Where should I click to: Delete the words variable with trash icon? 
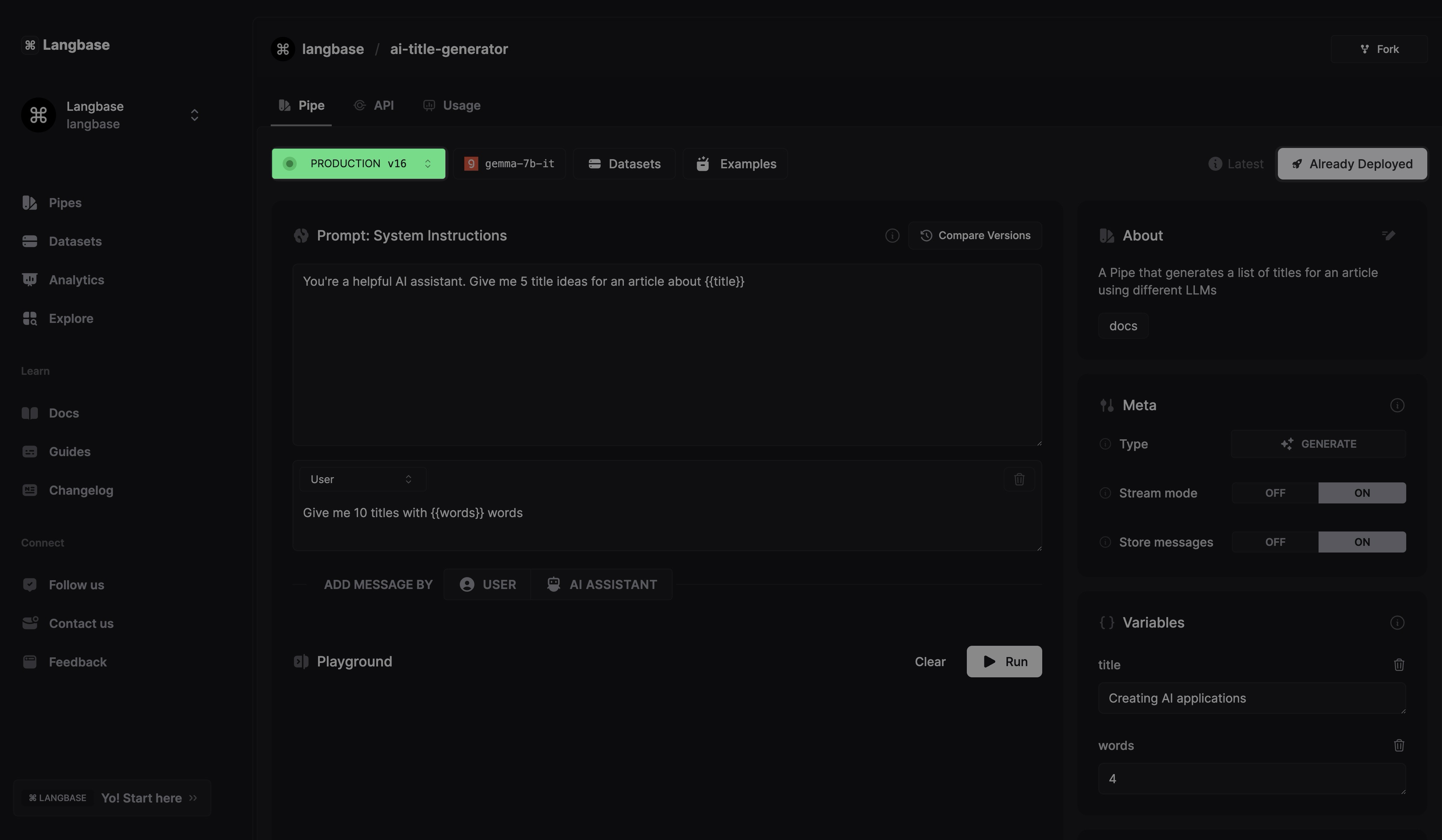(x=1399, y=746)
